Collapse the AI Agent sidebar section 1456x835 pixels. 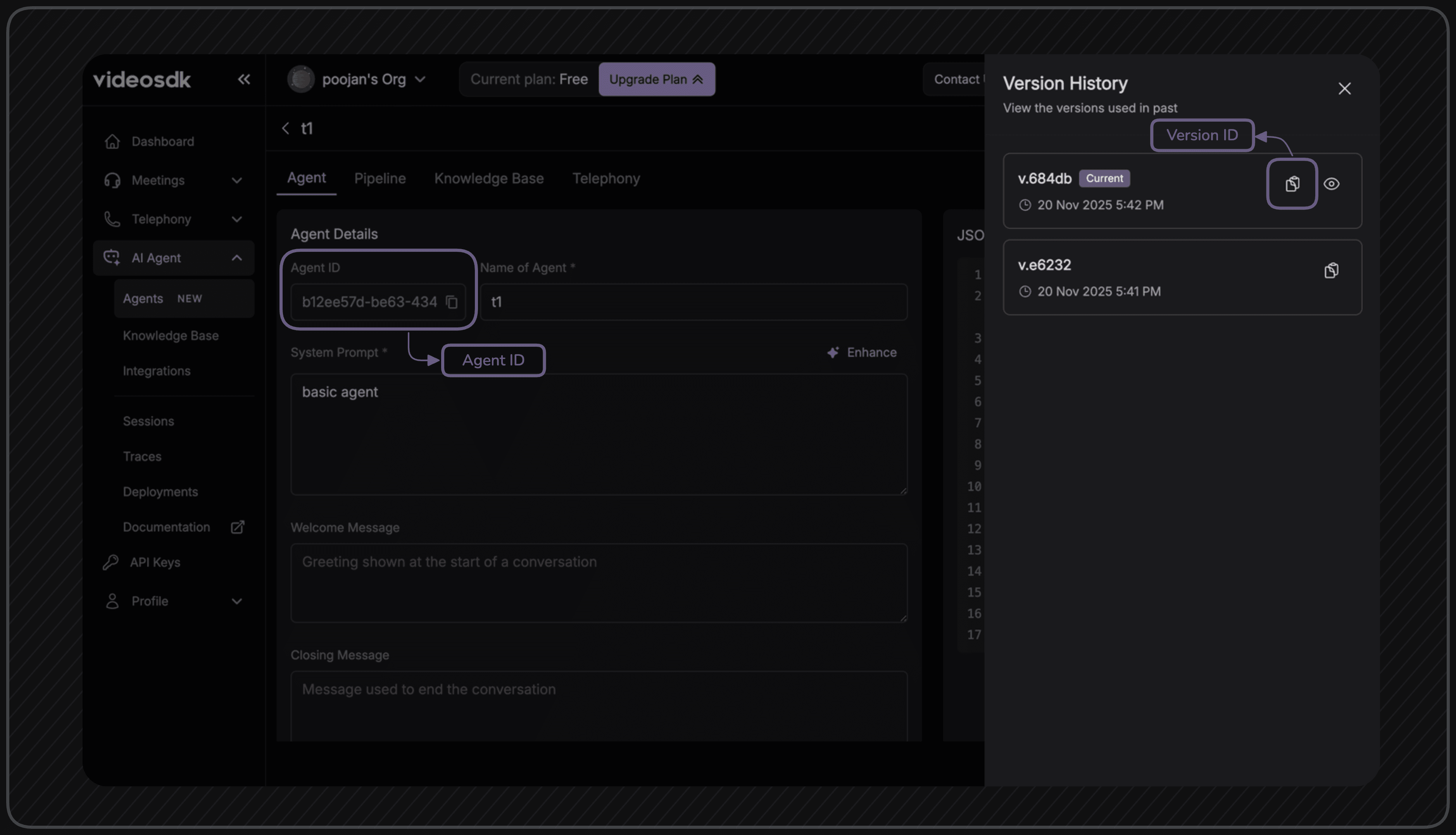pyautogui.click(x=236, y=258)
